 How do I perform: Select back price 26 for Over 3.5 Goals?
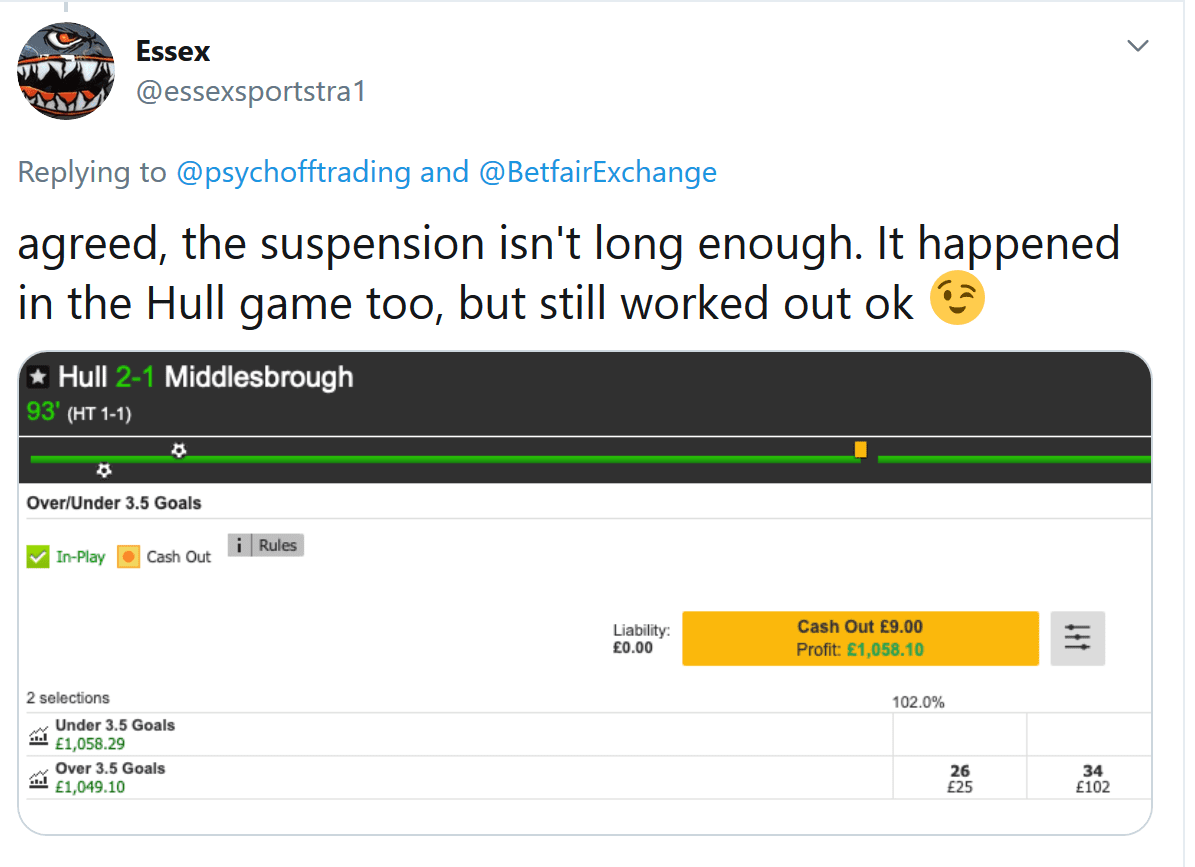coord(960,778)
